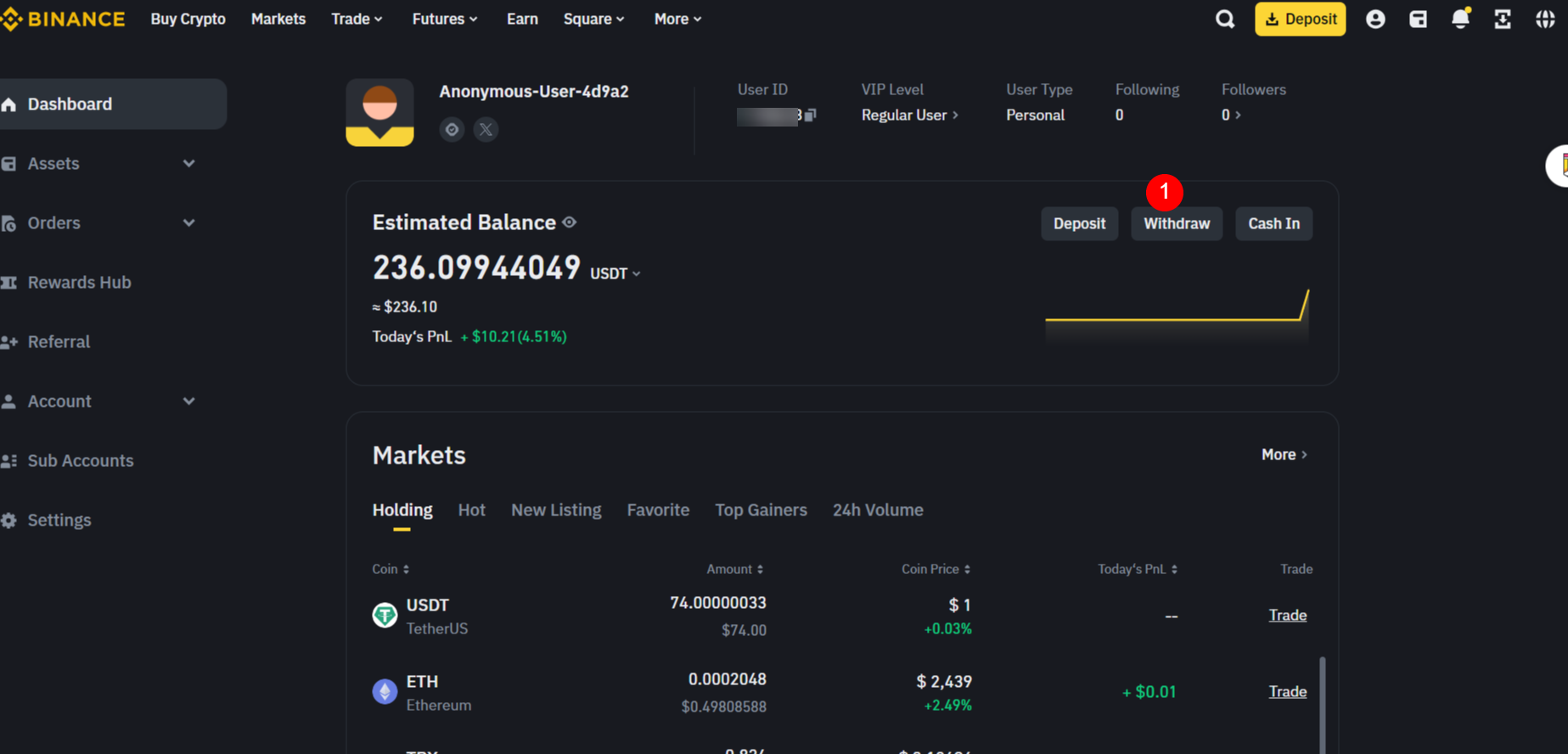Image resolution: width=1568 pixels, height=754 pixels.
Task: Open the Square dropdown menu
Action: (593, 19)
